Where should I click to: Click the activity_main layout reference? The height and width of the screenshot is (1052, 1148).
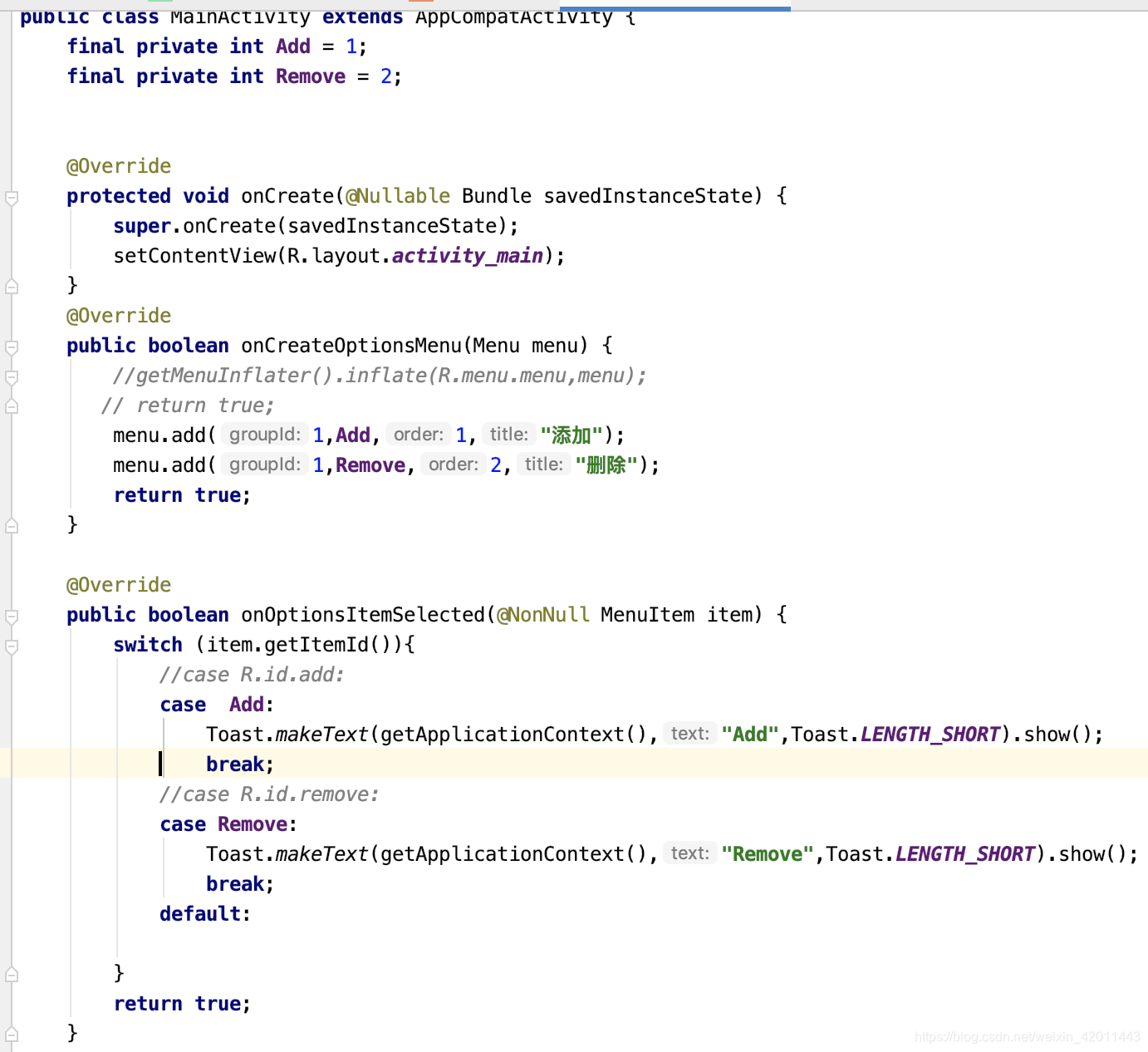point(468,256)
